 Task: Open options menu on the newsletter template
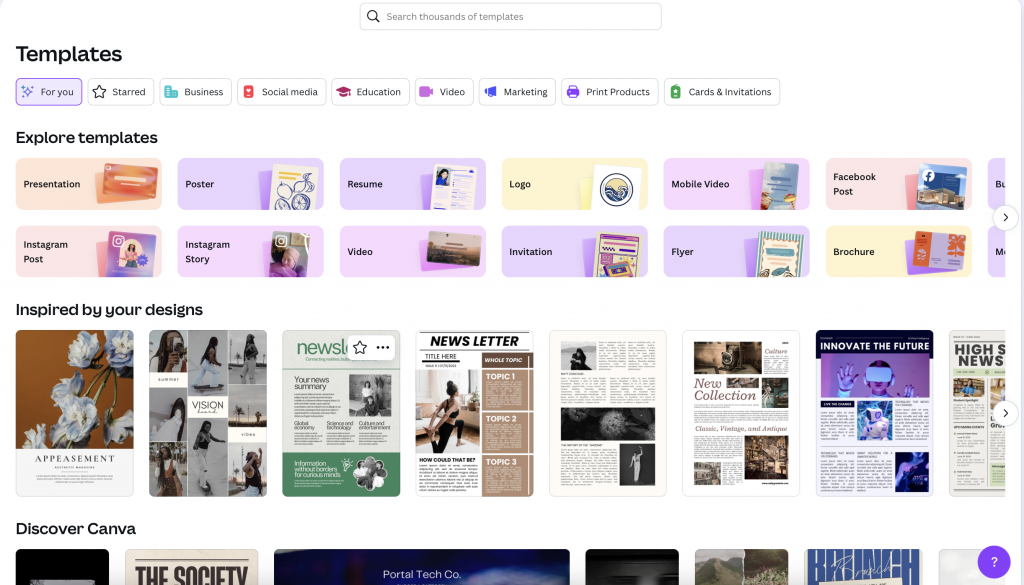tap(382, 346)
